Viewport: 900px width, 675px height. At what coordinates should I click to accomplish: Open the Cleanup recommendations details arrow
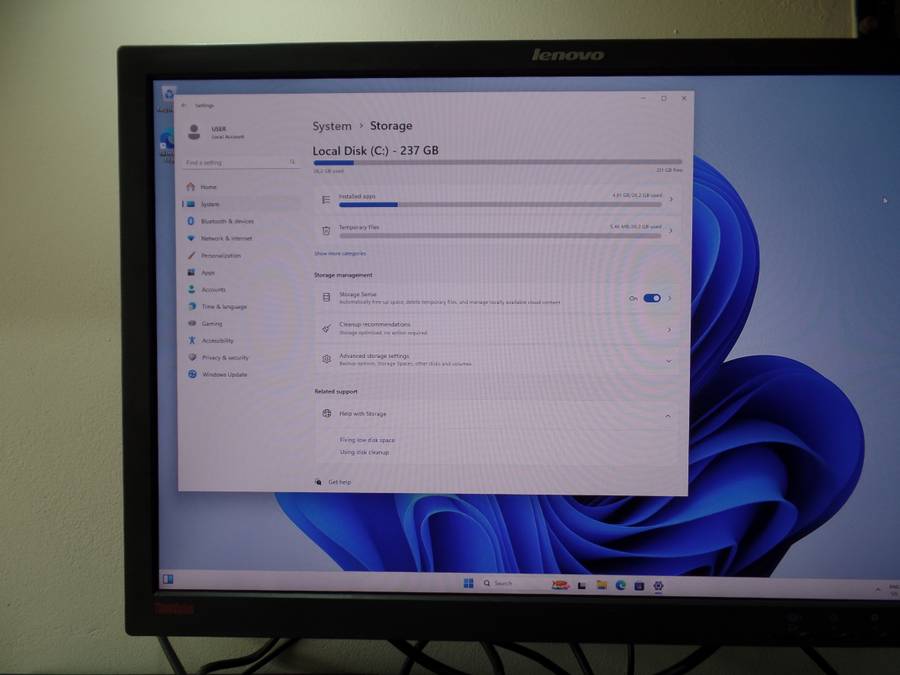(x=668, y=328)
